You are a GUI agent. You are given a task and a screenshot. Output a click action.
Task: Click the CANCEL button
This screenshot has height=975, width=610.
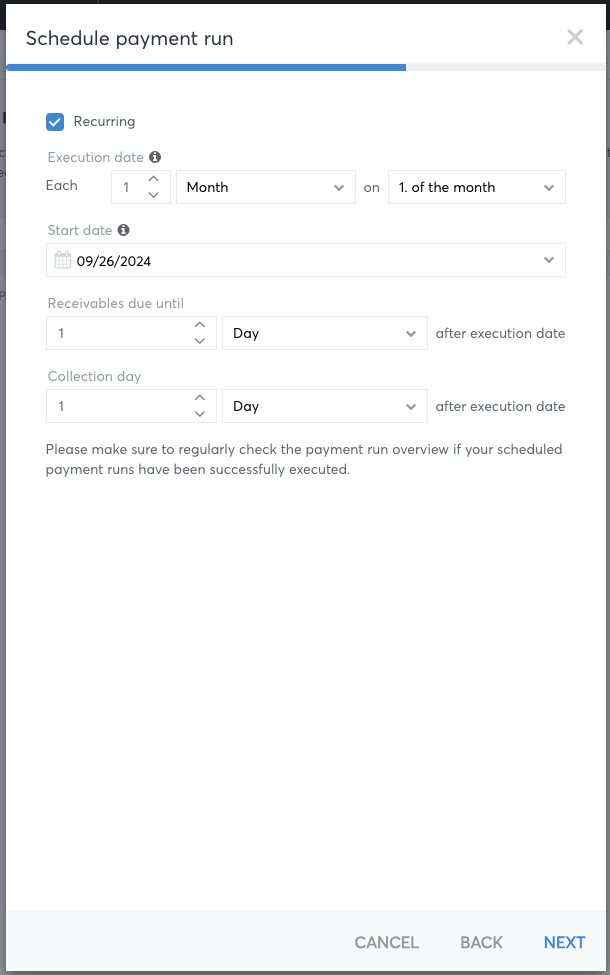tap(387, 943)
